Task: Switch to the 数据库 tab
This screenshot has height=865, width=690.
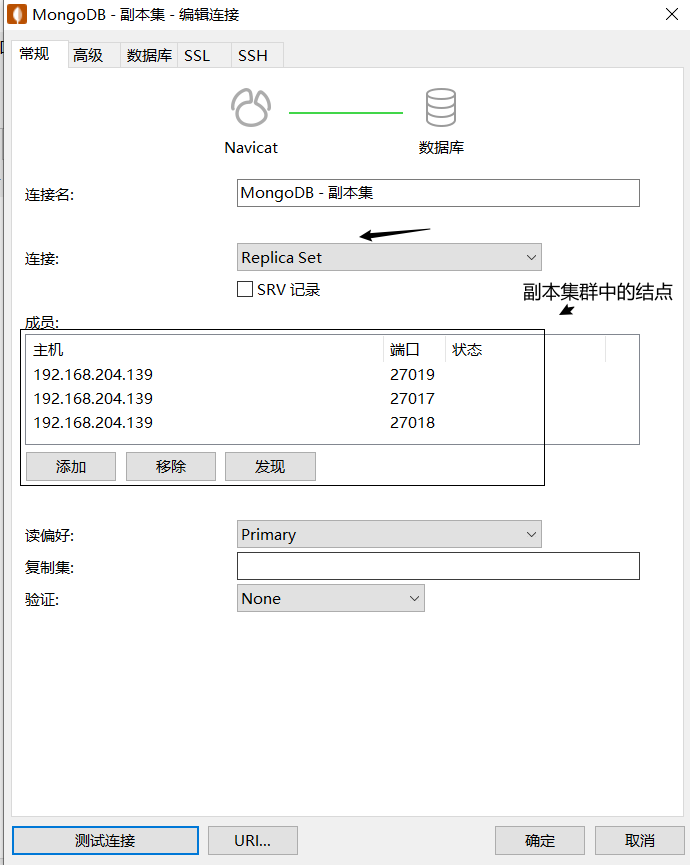Action: click(149, 55)
